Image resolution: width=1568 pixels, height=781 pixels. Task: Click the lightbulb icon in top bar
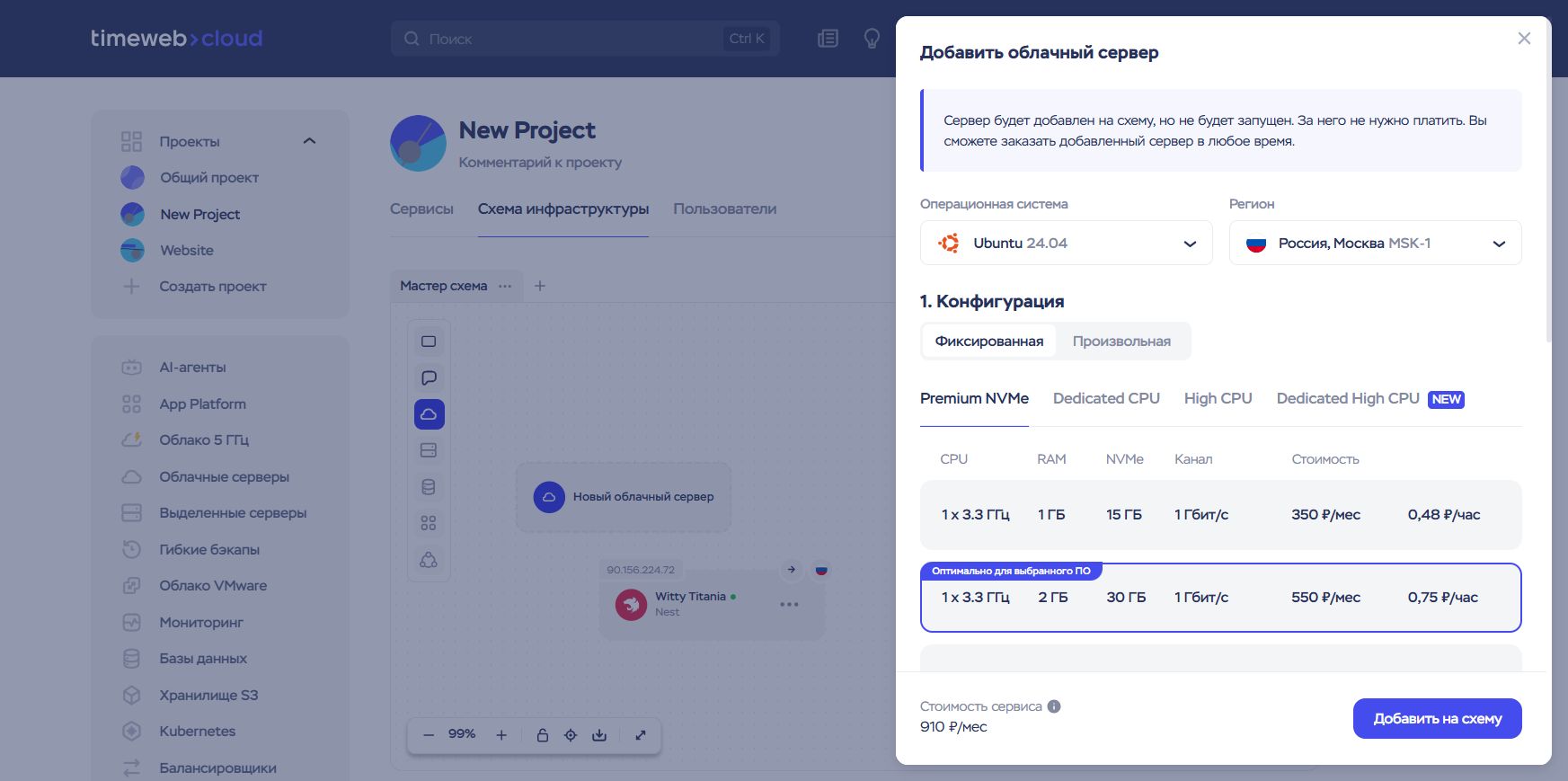click(x=872, y=39)
